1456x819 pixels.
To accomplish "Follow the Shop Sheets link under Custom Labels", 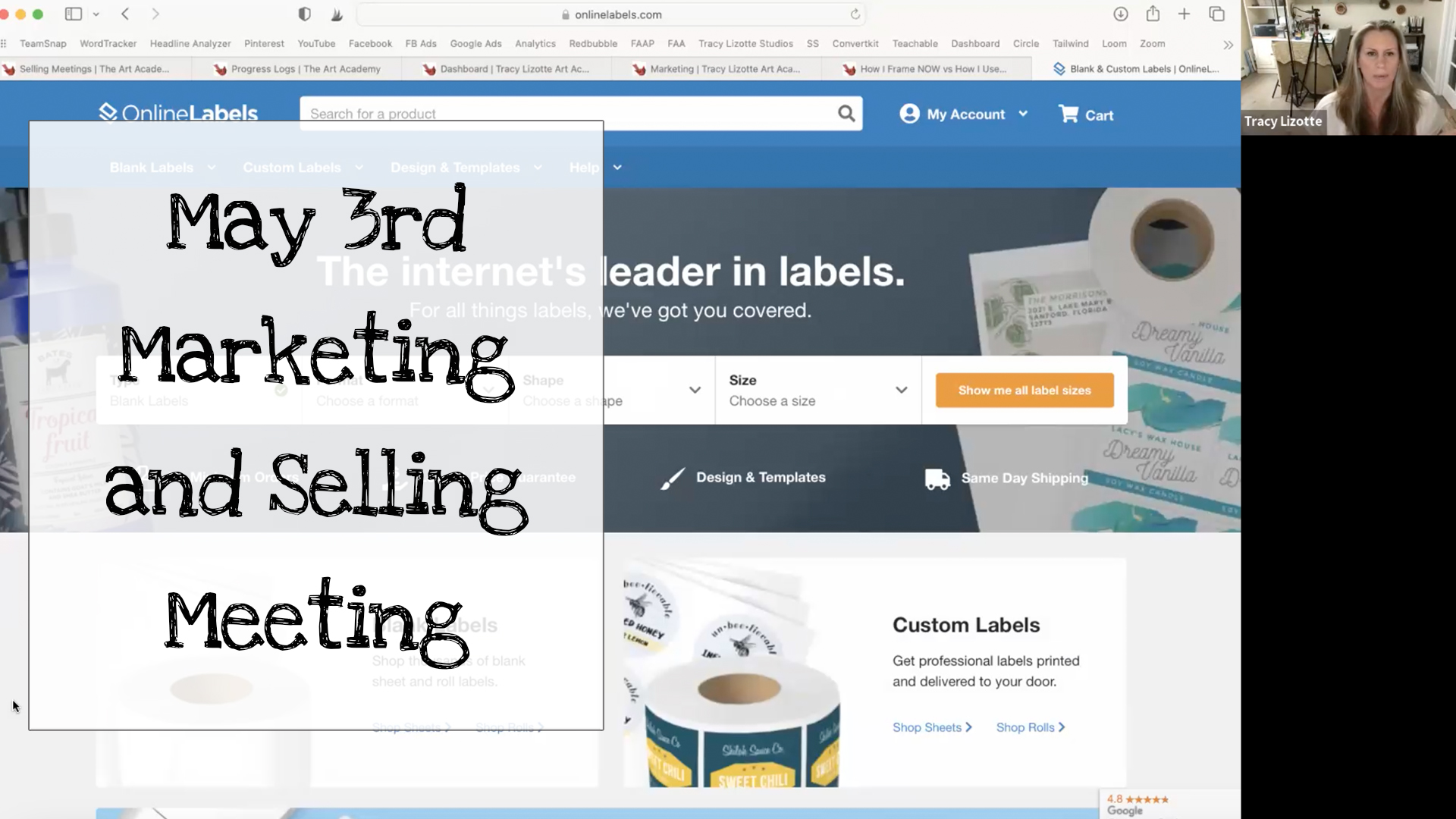I will click(932, 727).
